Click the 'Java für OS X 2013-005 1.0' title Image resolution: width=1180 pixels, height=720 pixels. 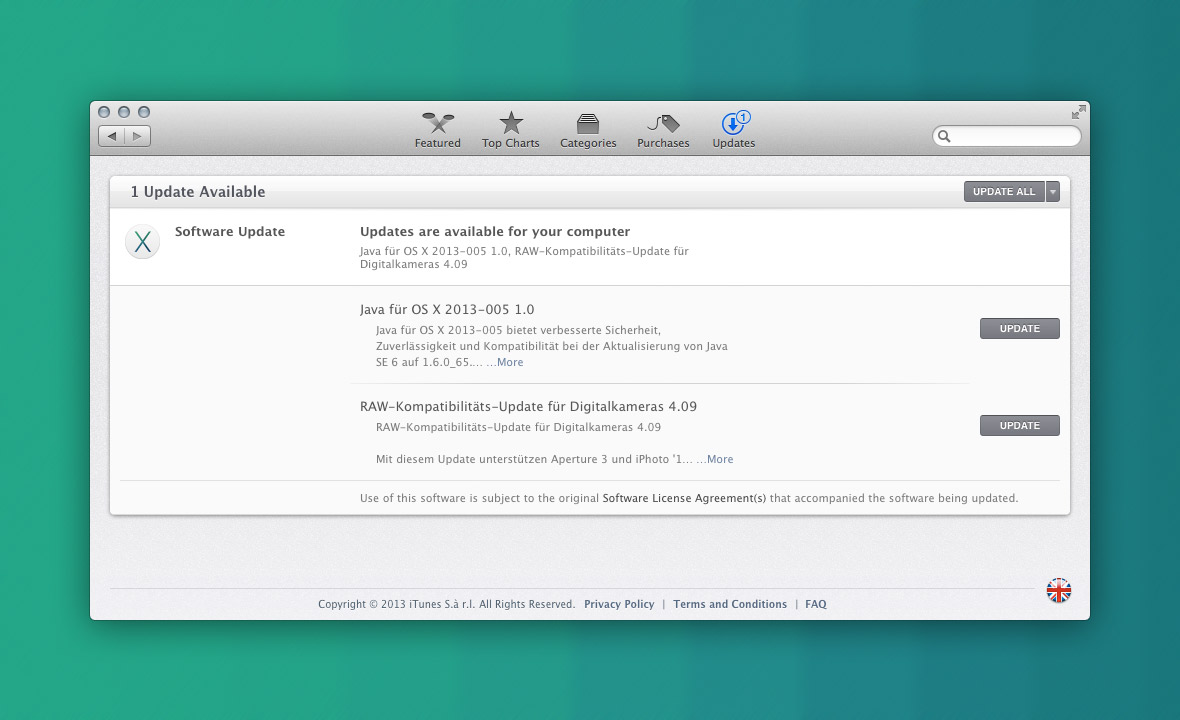pos(447,310)
